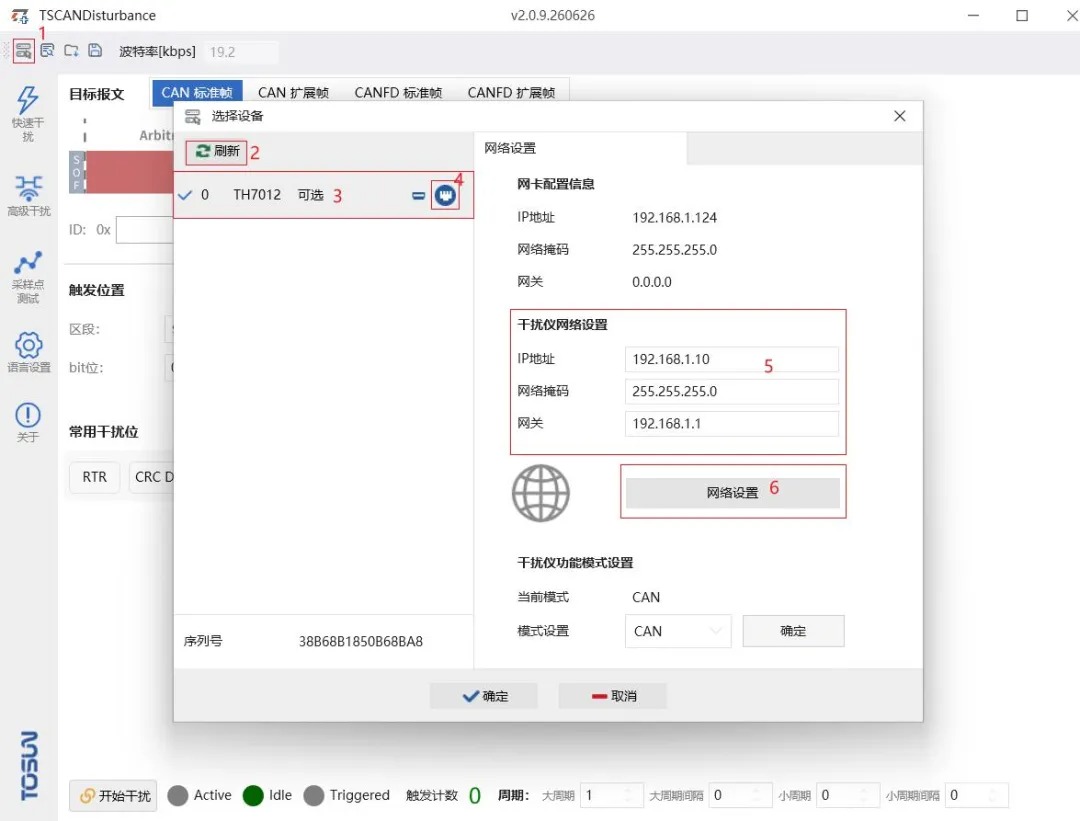
Task: Click the RTR common disturbance bit button
Action: pos(95,477)
